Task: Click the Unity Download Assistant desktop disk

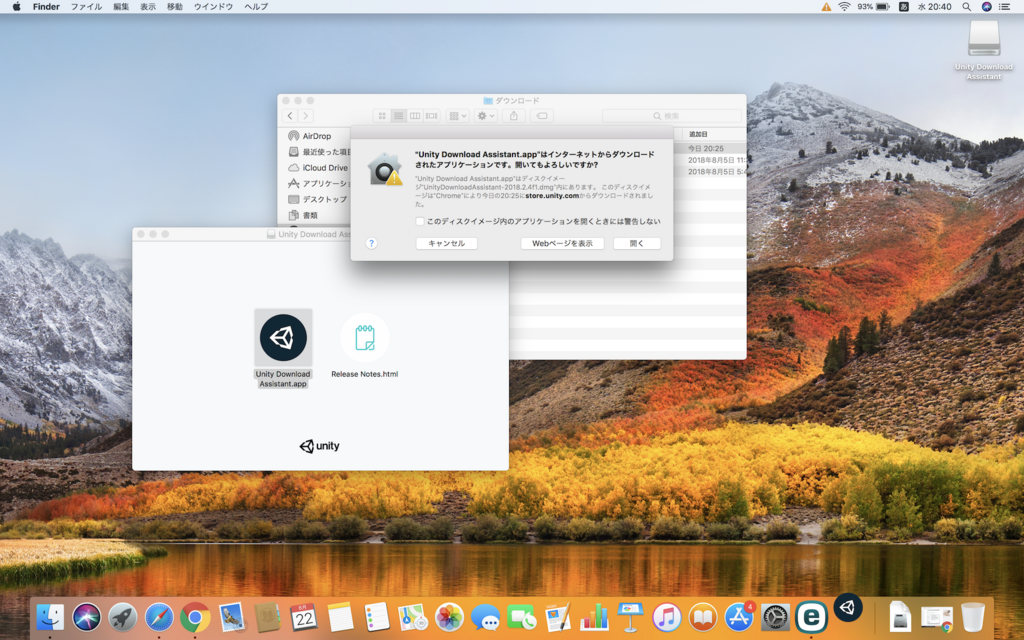Action: tap(984, 39)
